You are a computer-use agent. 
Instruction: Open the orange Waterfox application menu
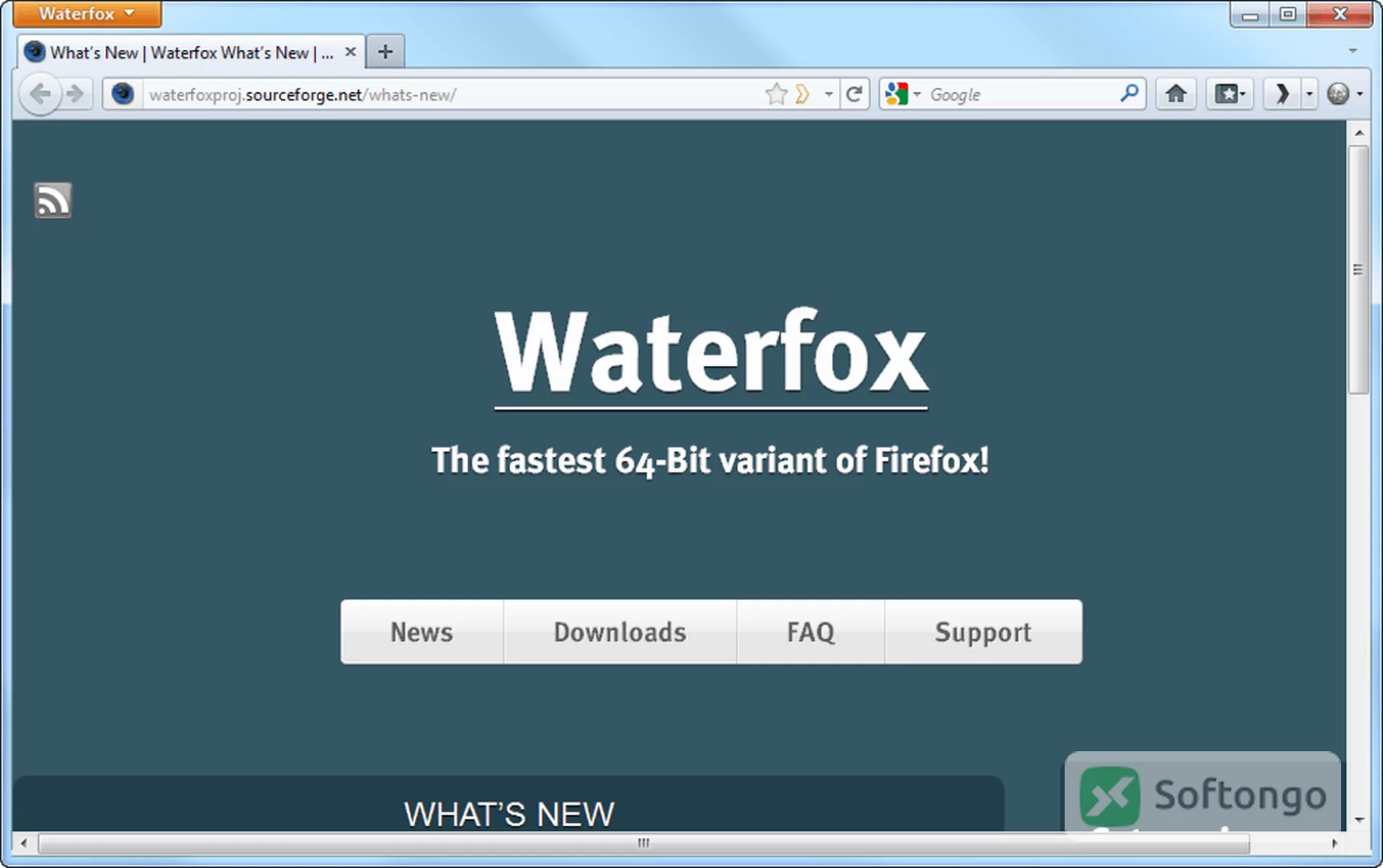coord(86,14)
